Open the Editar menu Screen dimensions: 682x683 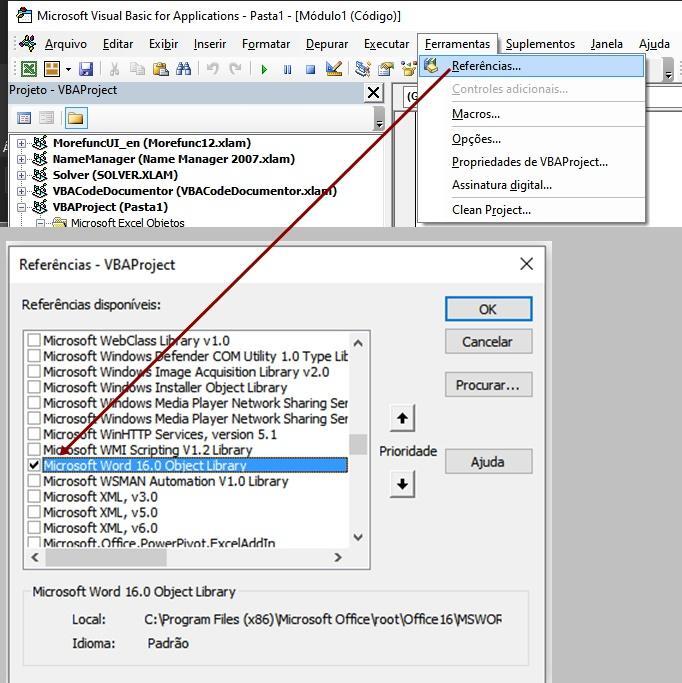tap(118, 44)
